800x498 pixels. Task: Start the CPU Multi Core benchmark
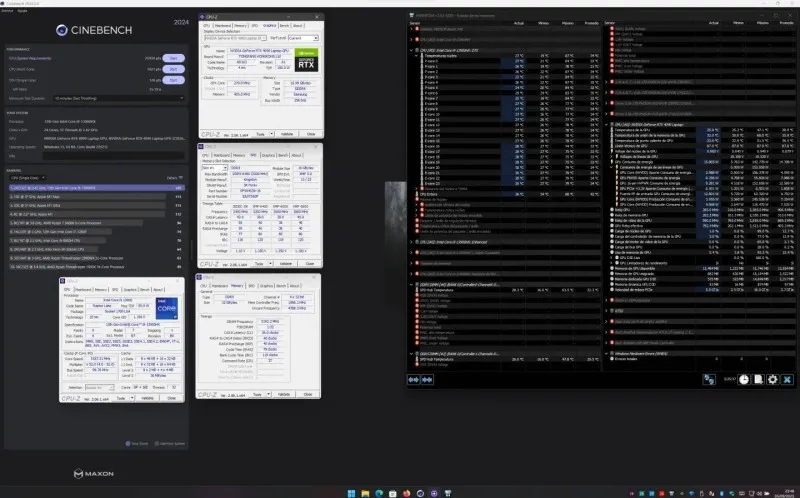point(173,69)
